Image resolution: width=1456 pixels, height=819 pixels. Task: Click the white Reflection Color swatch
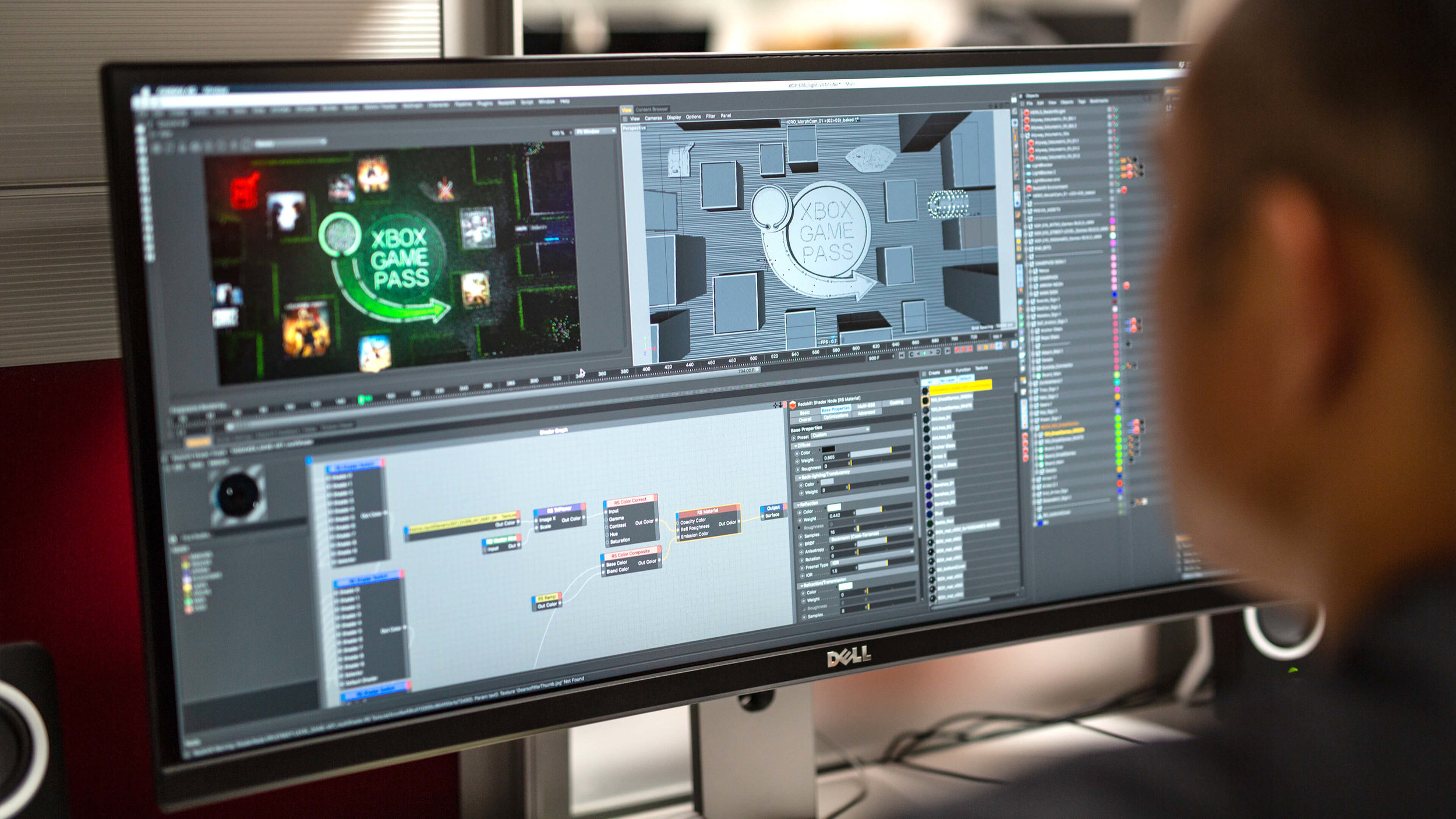click(x=834, y=507)
